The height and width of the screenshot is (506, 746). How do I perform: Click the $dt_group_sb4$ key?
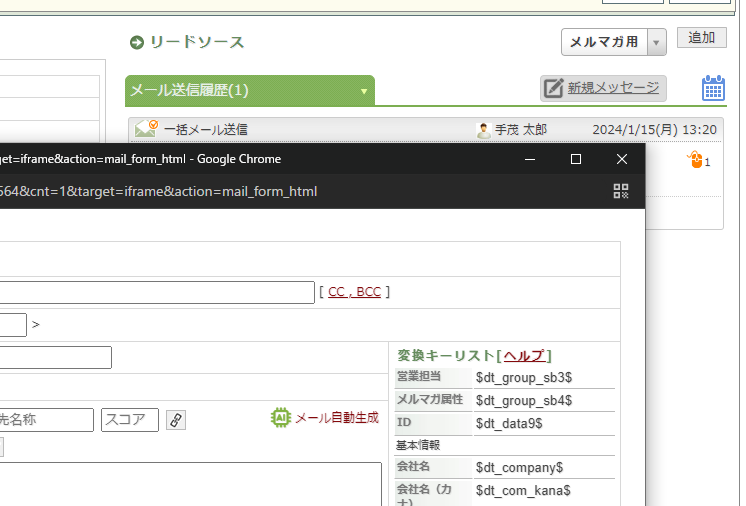524,400
